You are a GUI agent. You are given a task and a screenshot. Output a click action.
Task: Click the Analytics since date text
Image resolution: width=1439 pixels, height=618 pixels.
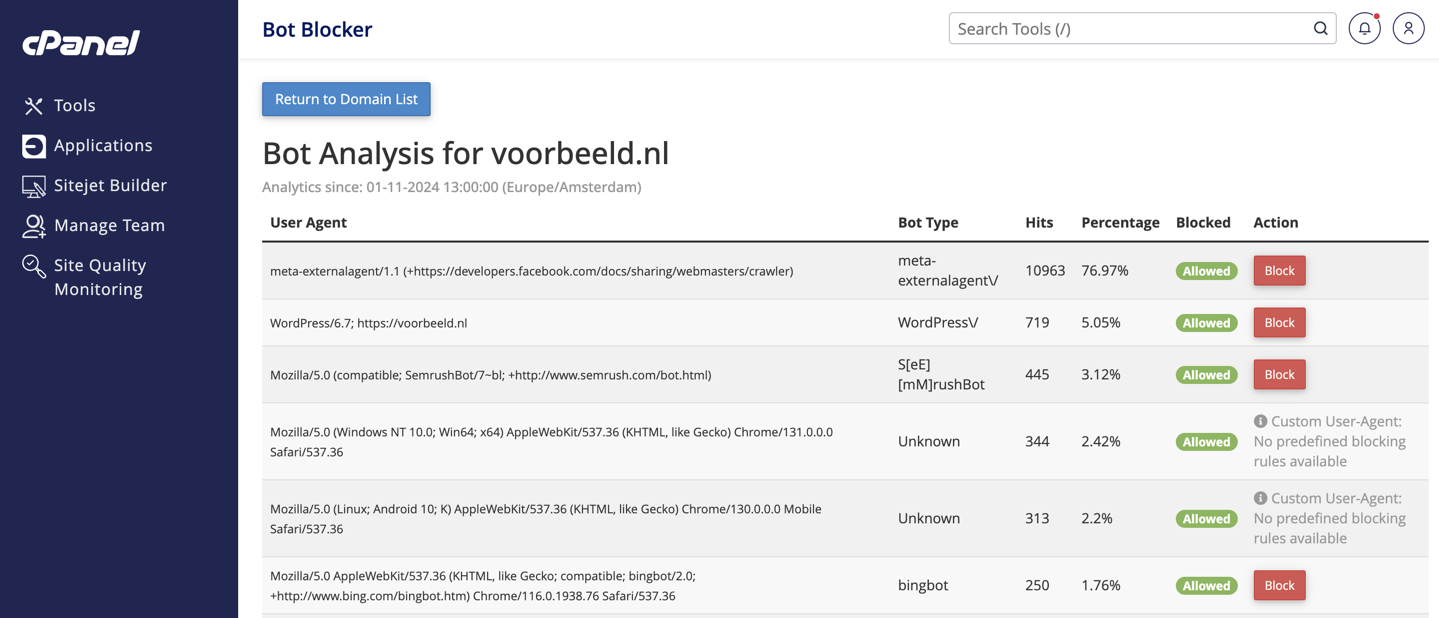point(452,187)
